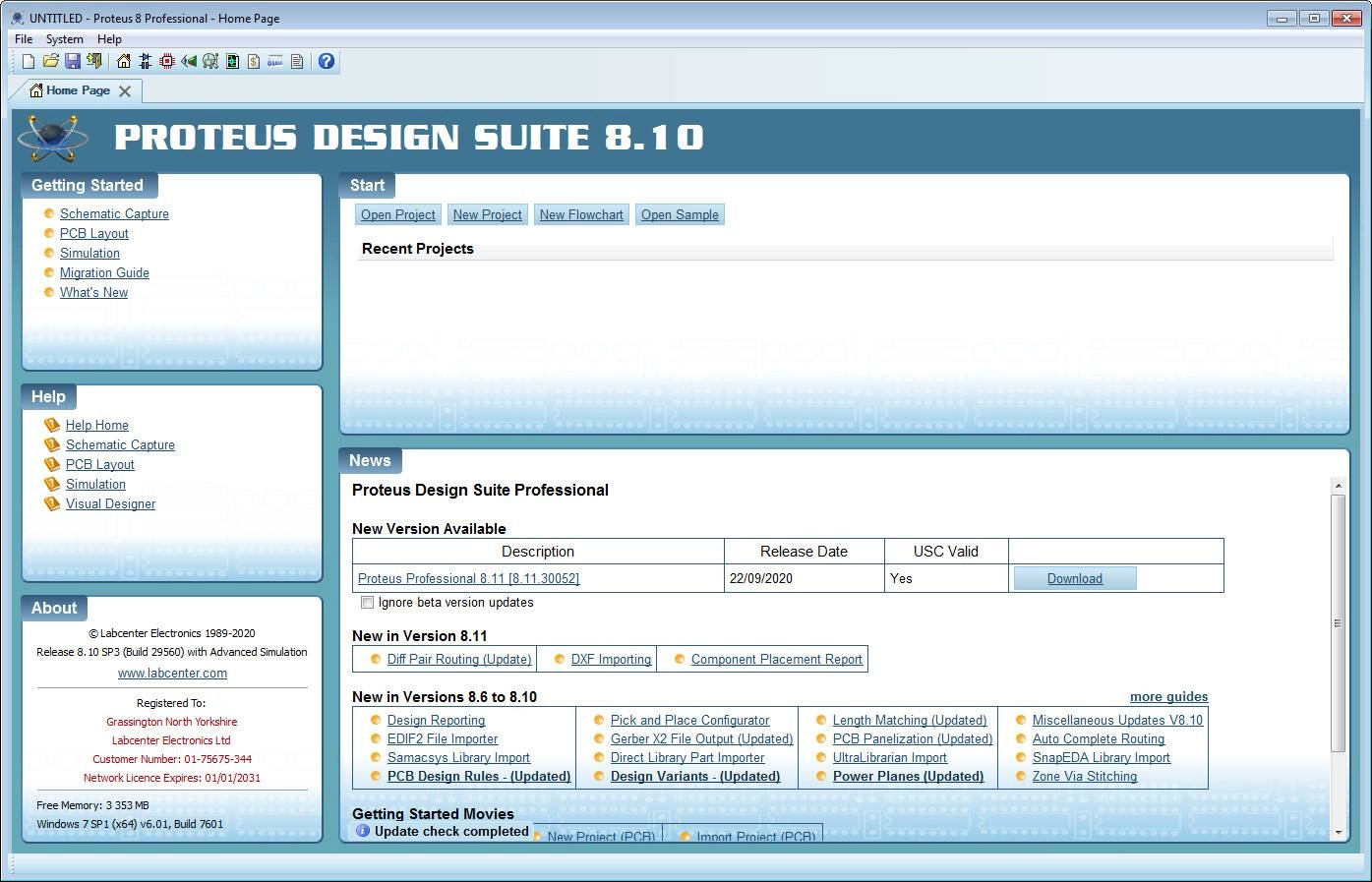Open the Project Notes page icon
The image size is (1372, 882).
coord(297,62)
